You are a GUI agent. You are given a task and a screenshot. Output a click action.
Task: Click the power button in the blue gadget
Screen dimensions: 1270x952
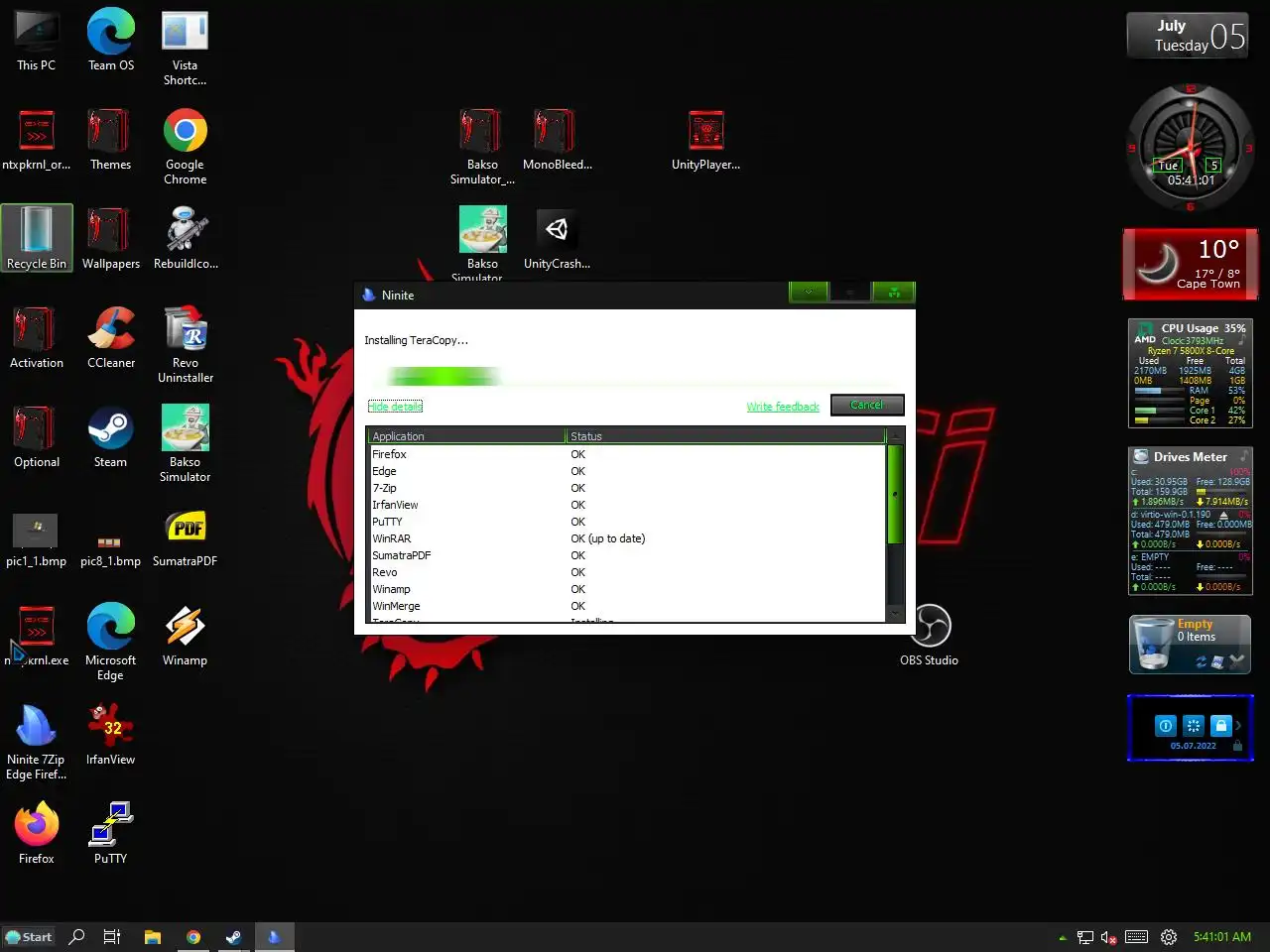point(1166,726)
